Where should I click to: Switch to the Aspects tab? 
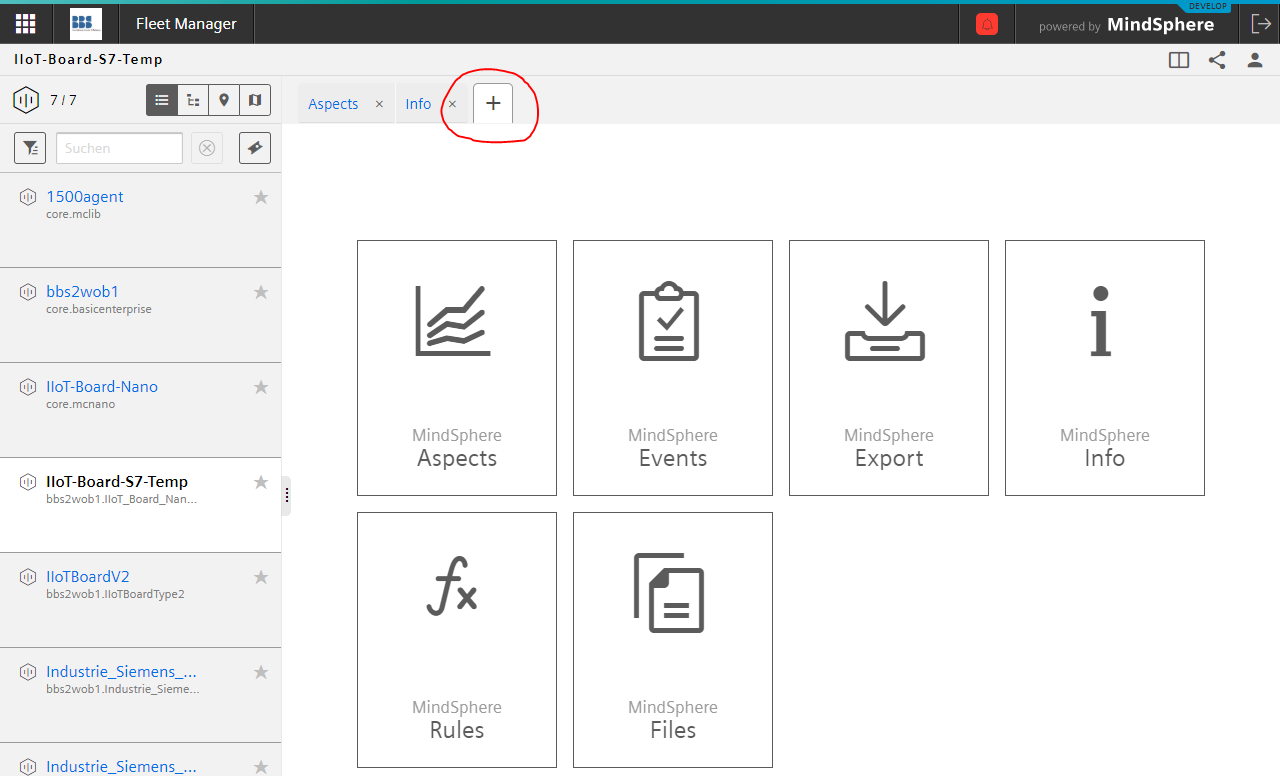[333, 104]
